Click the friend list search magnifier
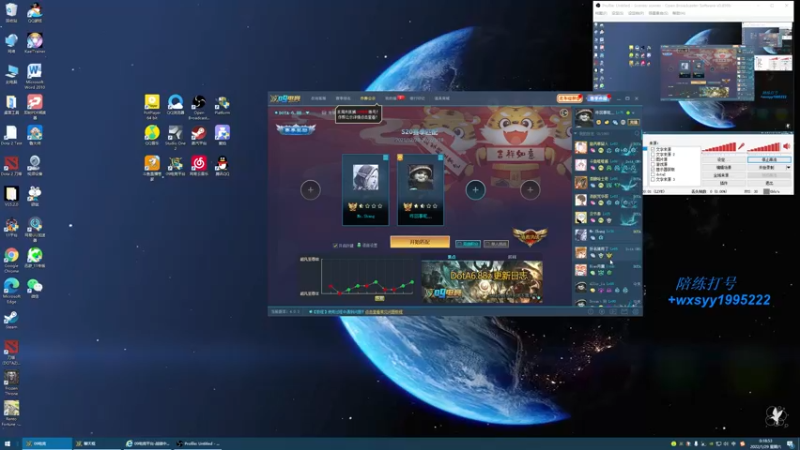Image resolution: width=800 pixels, height=450 pixels. [x=637, y=134]
